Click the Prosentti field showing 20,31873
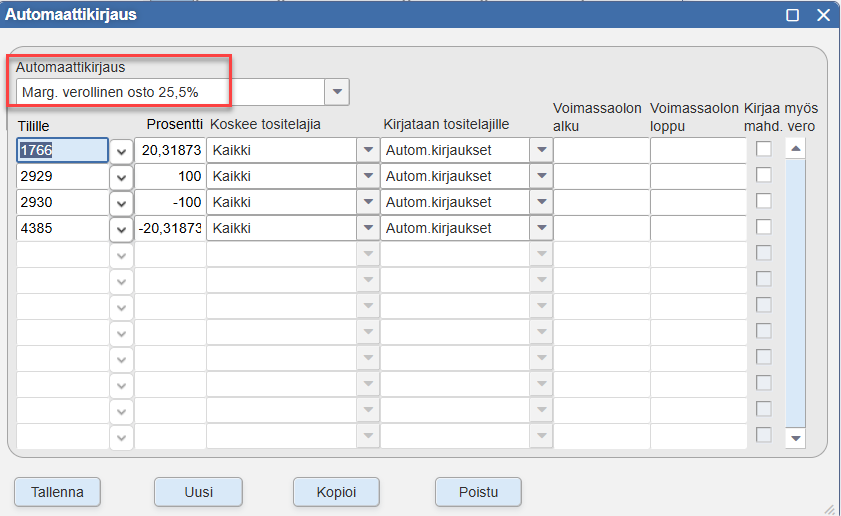Image resolution: width=841 pixels, height=516 pixels. click(170, 150)
